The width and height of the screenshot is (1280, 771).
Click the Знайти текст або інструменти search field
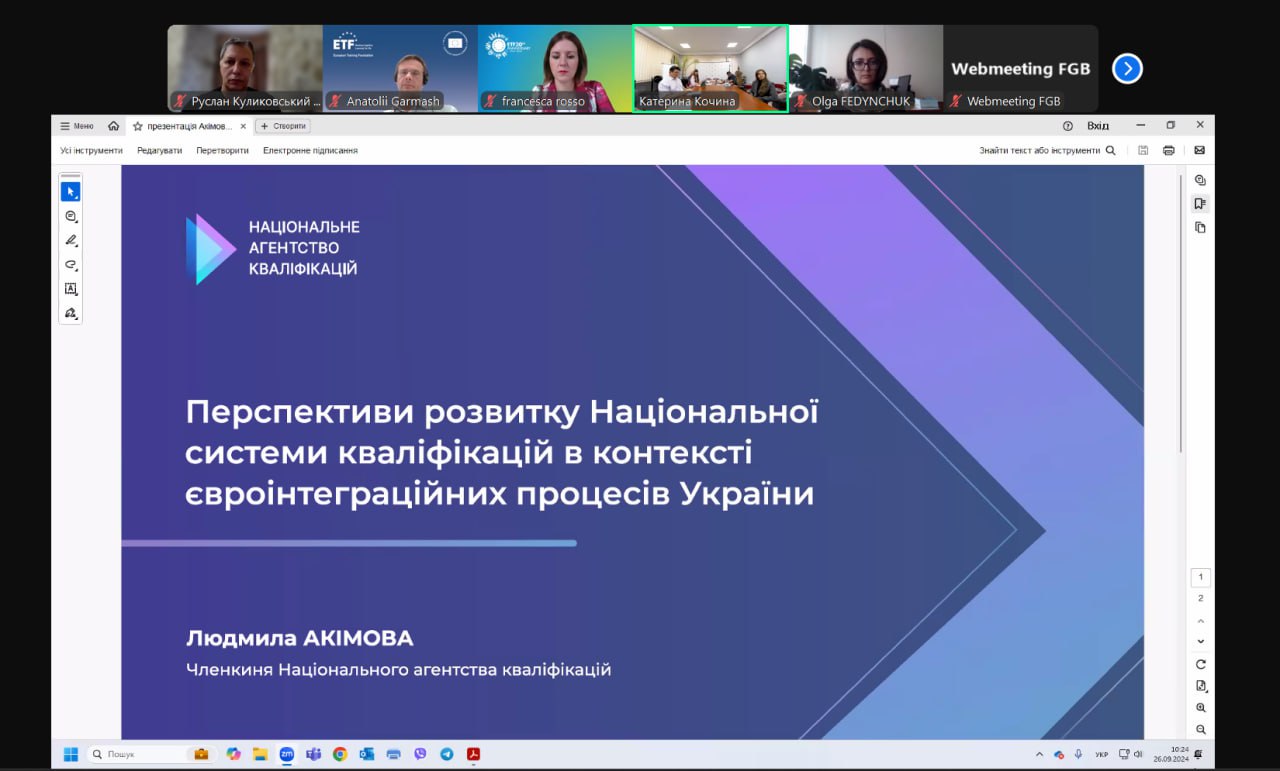1046,150
